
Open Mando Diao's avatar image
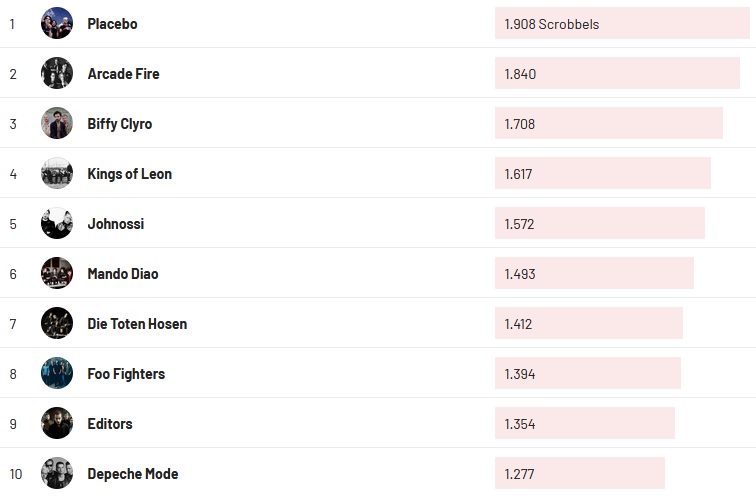(57, 273)
